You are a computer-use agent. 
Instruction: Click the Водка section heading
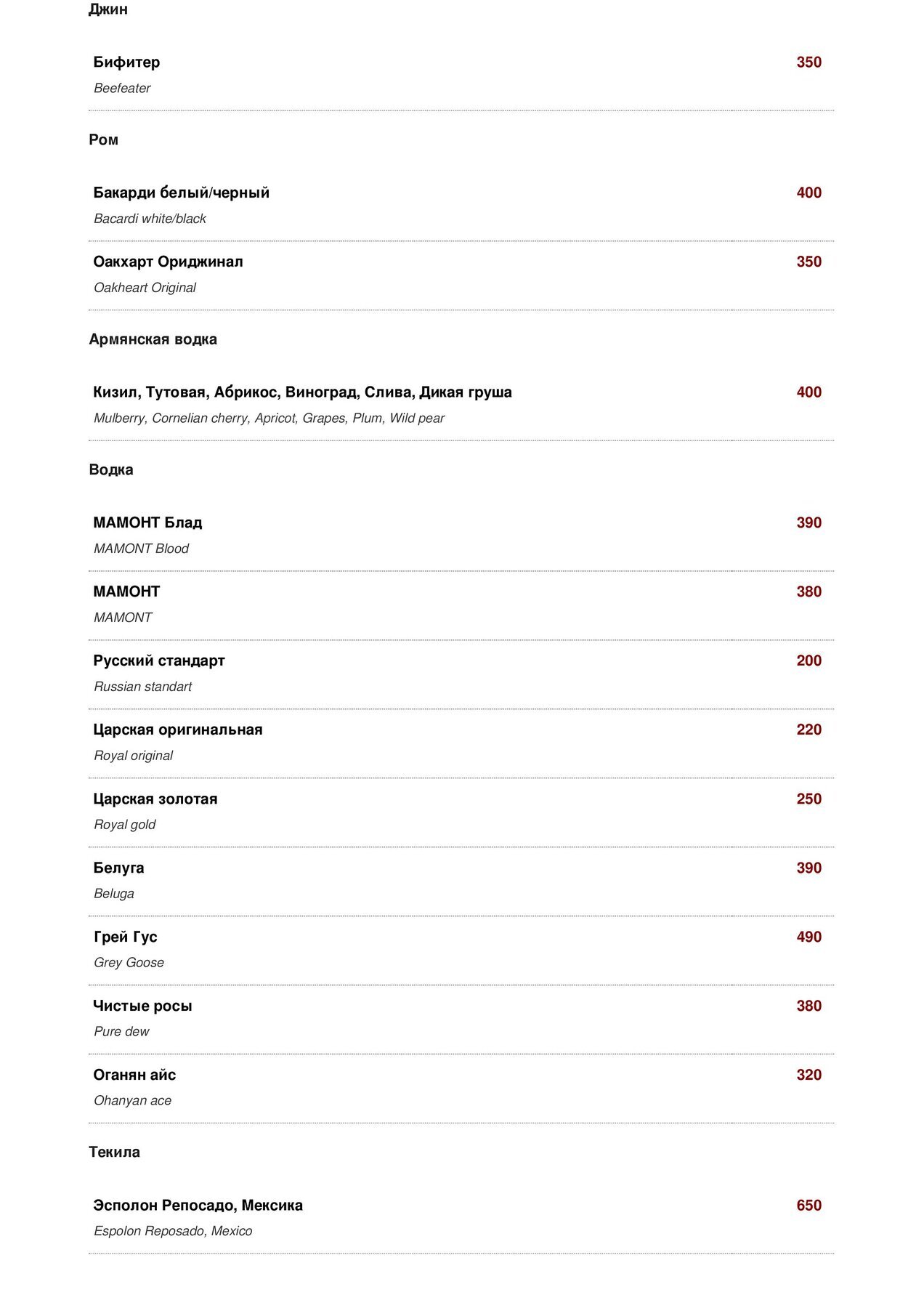click(111, 469)
